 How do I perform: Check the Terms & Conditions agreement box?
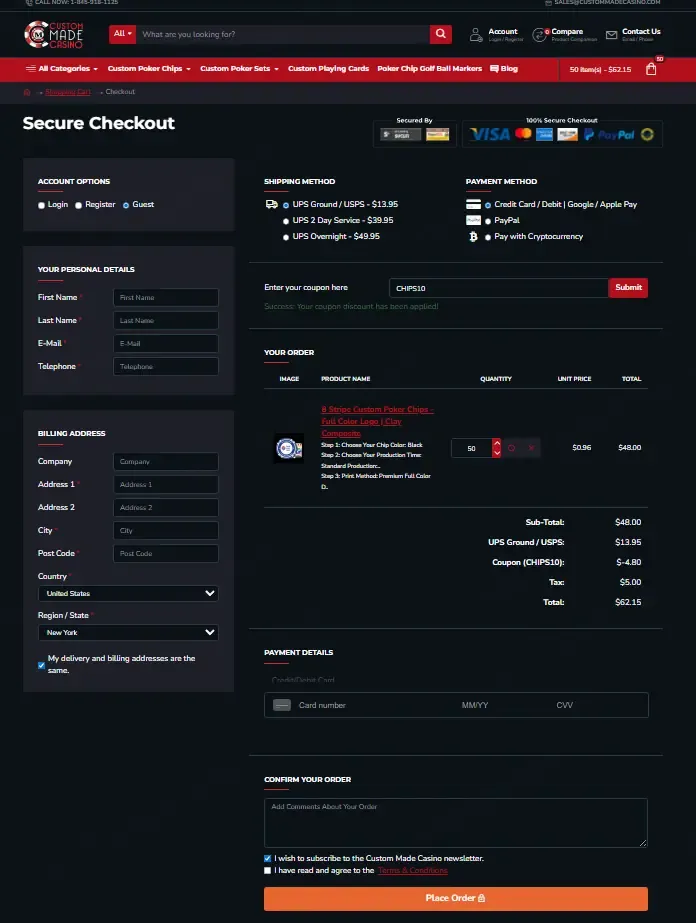pyautogui.click(x=267, y=871)
